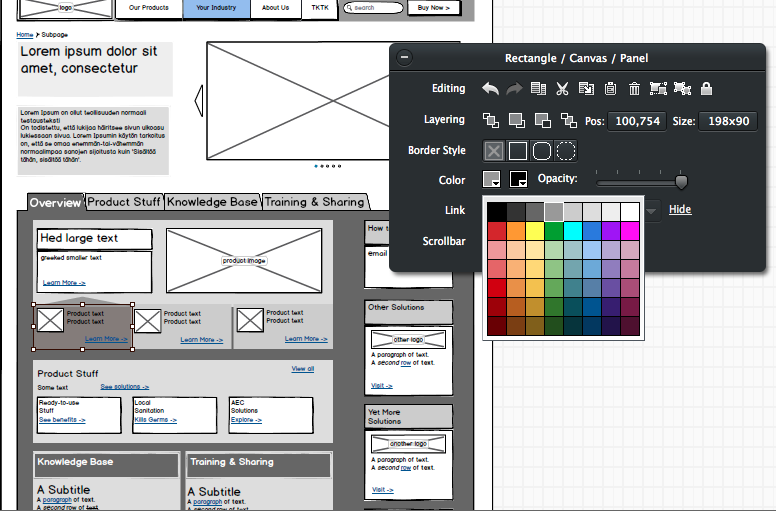The height and width of the screenshot is (511, 776).
Task: Click the Visit link under other logo
Action: click(x=382, y=385)
